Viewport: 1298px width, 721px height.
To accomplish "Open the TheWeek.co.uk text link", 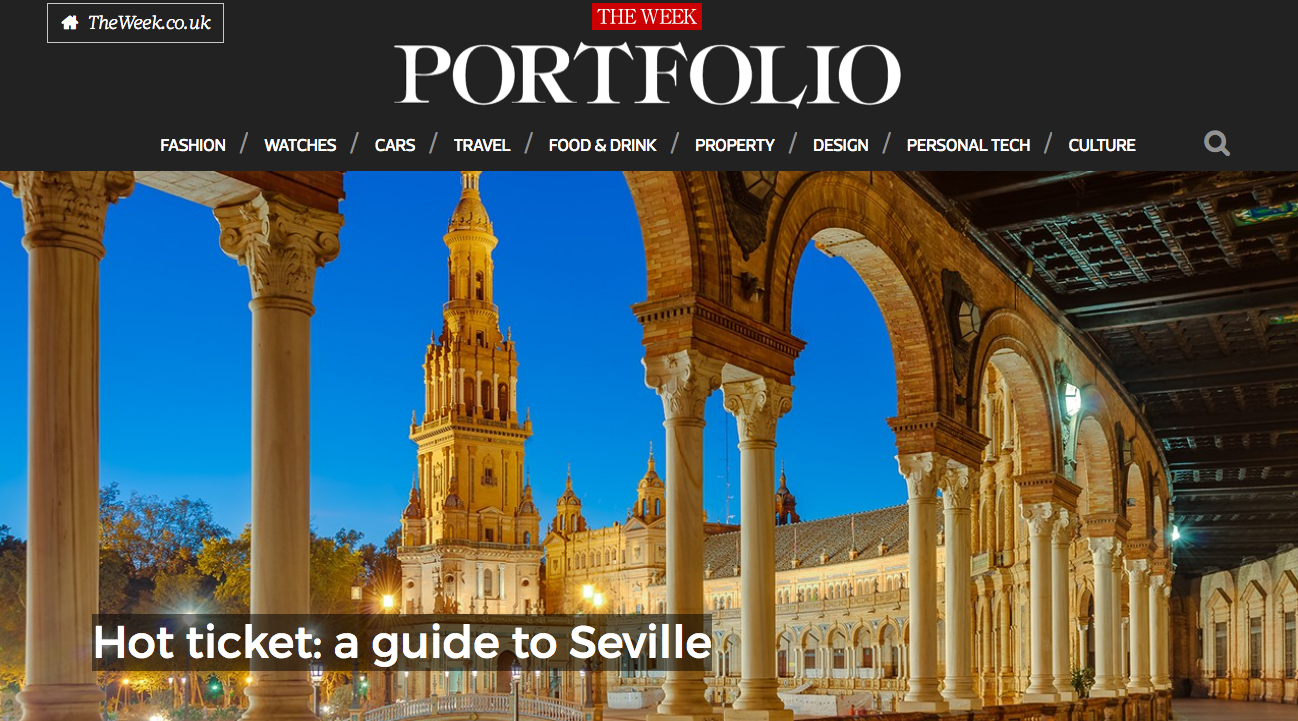I will pos(150,23).
